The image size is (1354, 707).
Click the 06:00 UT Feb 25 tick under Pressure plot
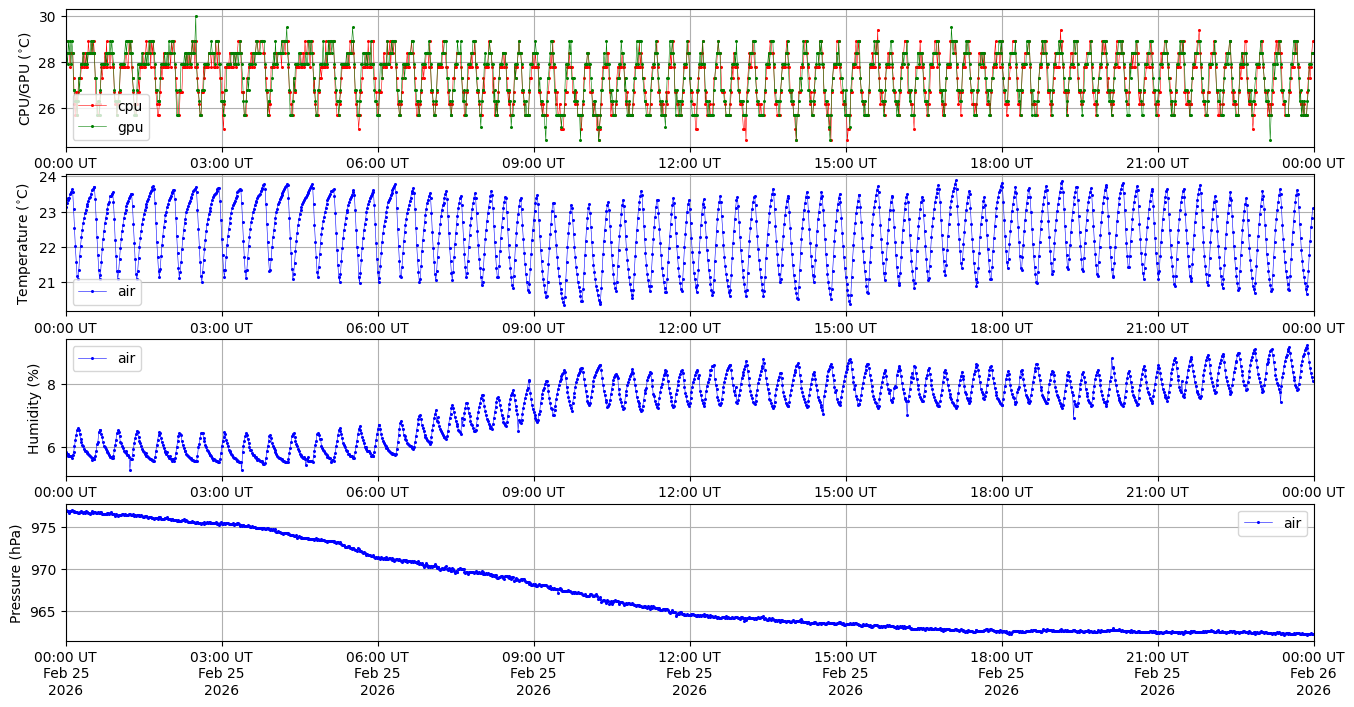[x=377, y=673]
